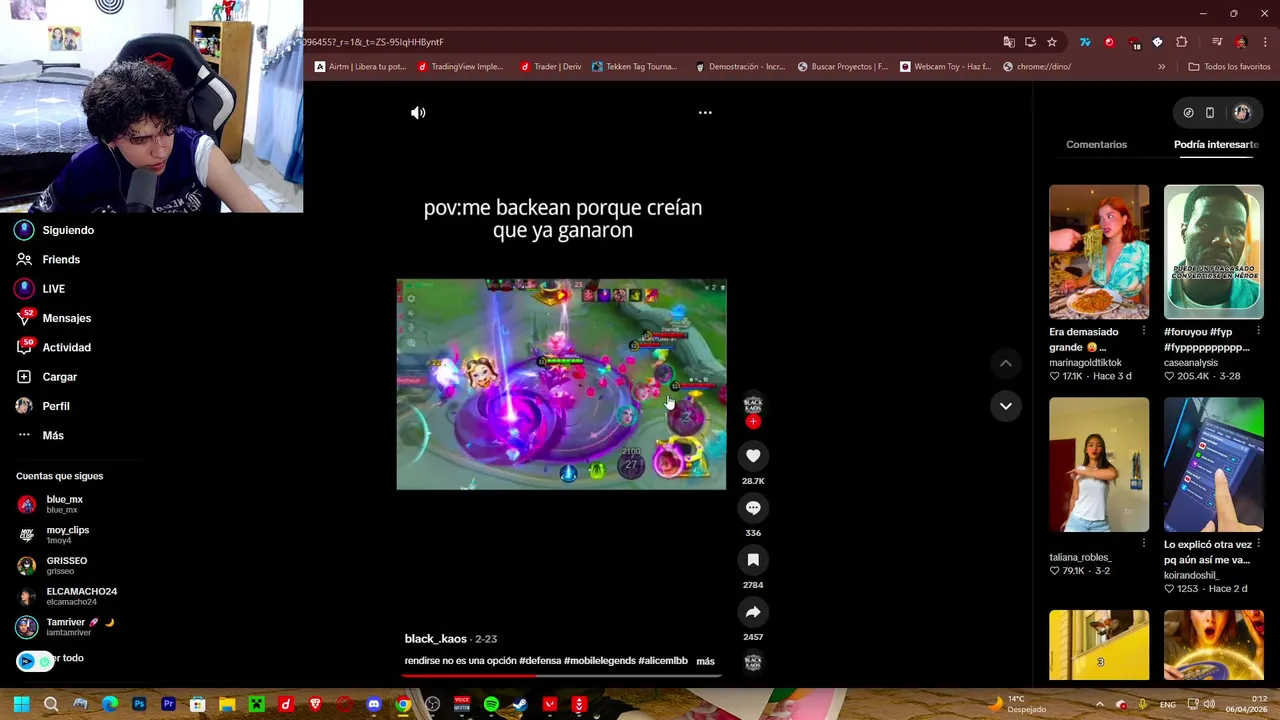1280x720 pixels.
Task: Open the black_.kaos author name
Action: point(436,639)
